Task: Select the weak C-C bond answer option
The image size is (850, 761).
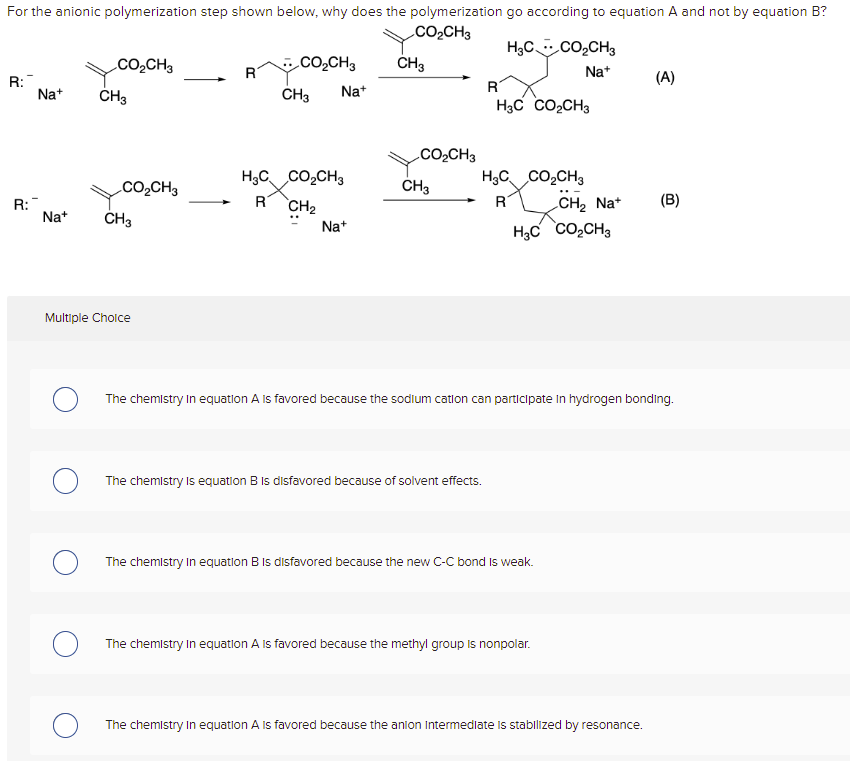Action: (x=65, y=562)
